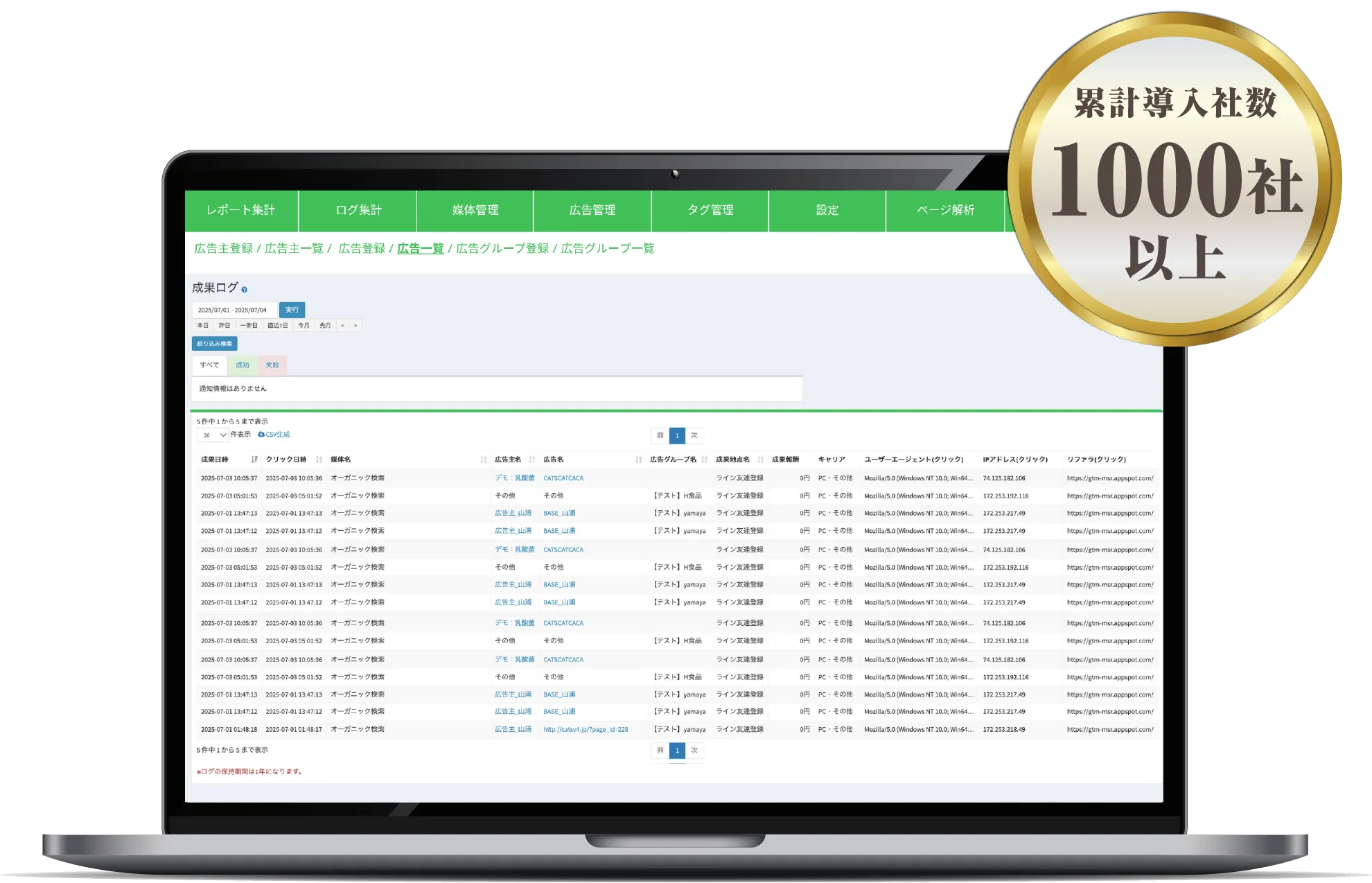Switch to the 失敗 tab
1372x883 pixels.
272,365
